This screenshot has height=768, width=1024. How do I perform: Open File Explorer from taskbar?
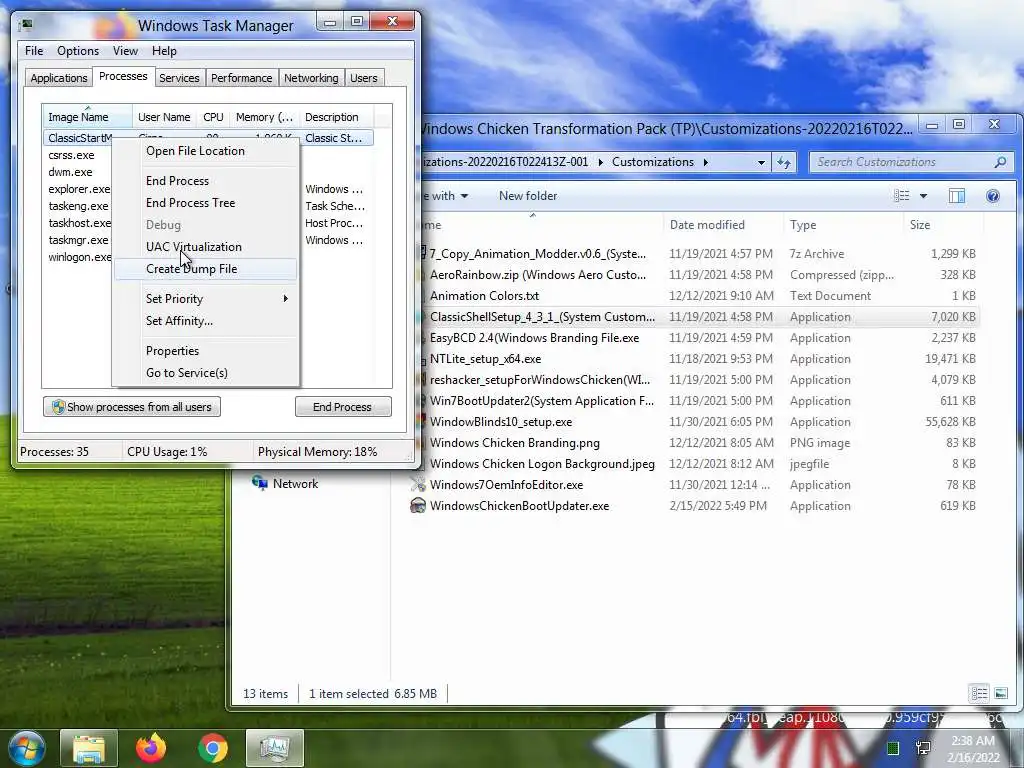tap(89, 749)
